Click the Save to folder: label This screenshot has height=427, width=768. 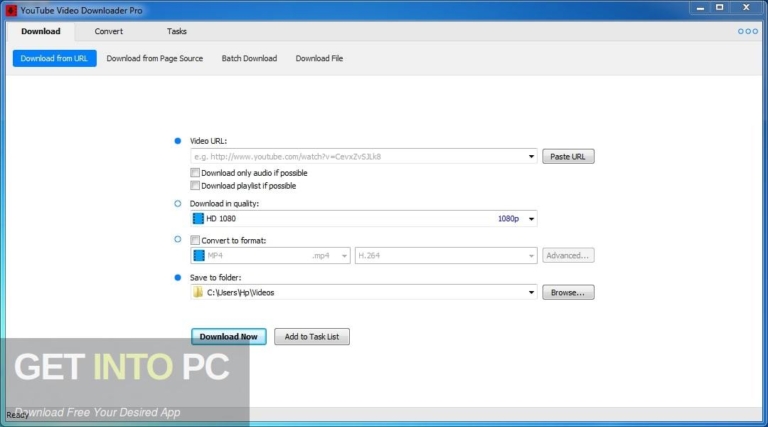coord(216,278)
